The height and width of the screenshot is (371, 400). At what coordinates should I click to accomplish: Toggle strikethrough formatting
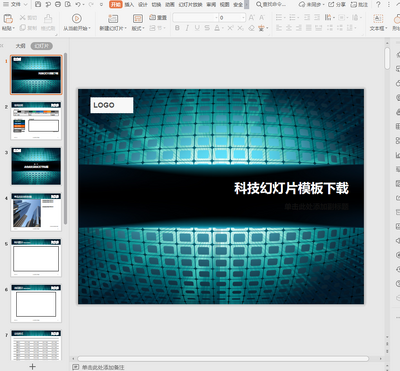click(x=207, y=28)
